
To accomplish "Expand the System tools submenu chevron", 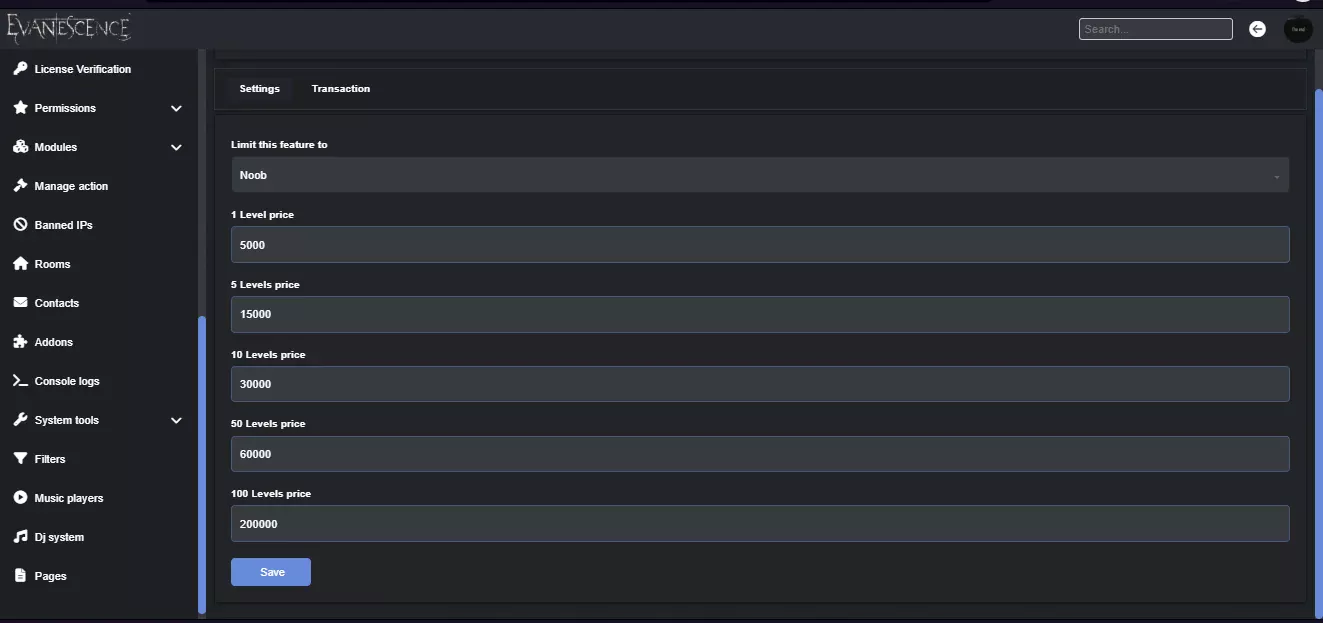I will pyautogui.click(x=176, y=420).
